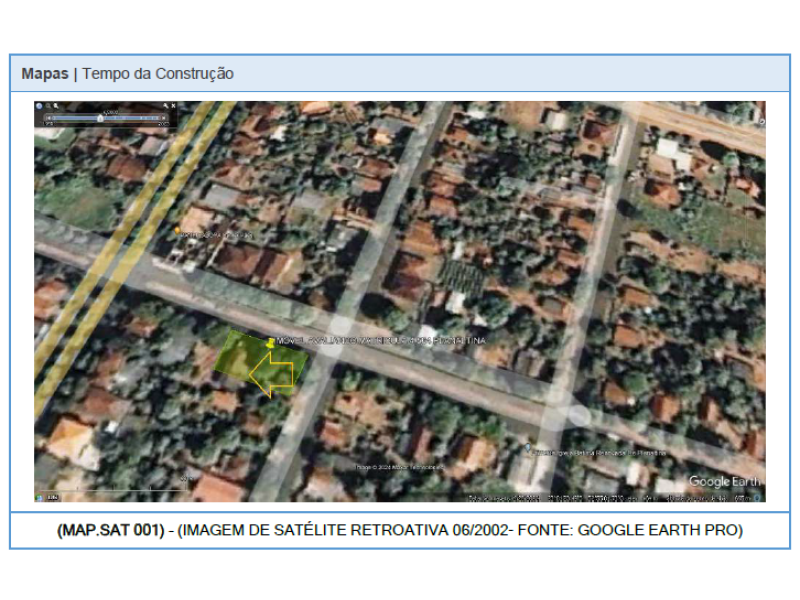
Task: Click the zoom out magnifier on time slider
Action: (48, 105)
